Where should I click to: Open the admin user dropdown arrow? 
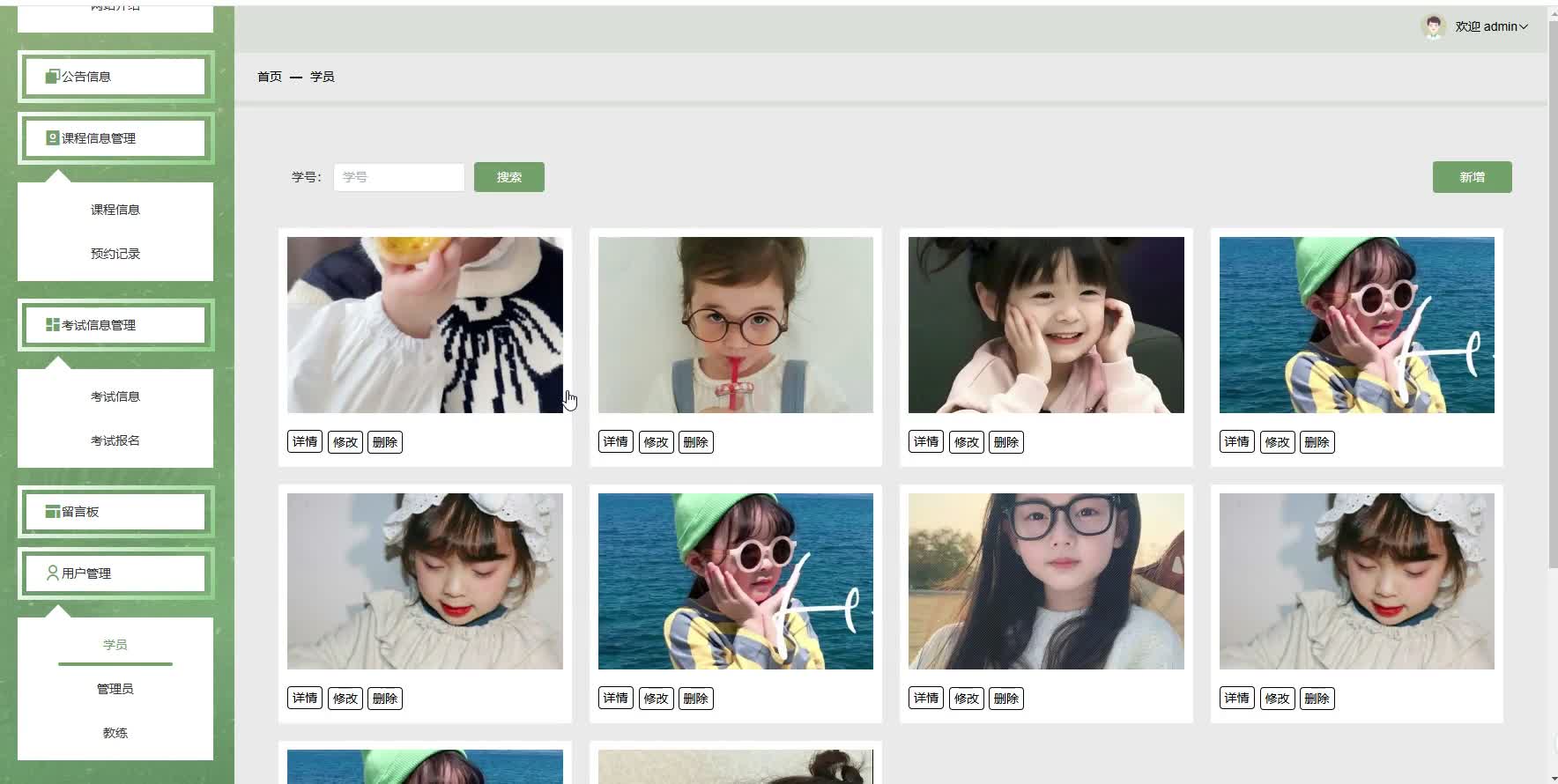point(1523,27)
